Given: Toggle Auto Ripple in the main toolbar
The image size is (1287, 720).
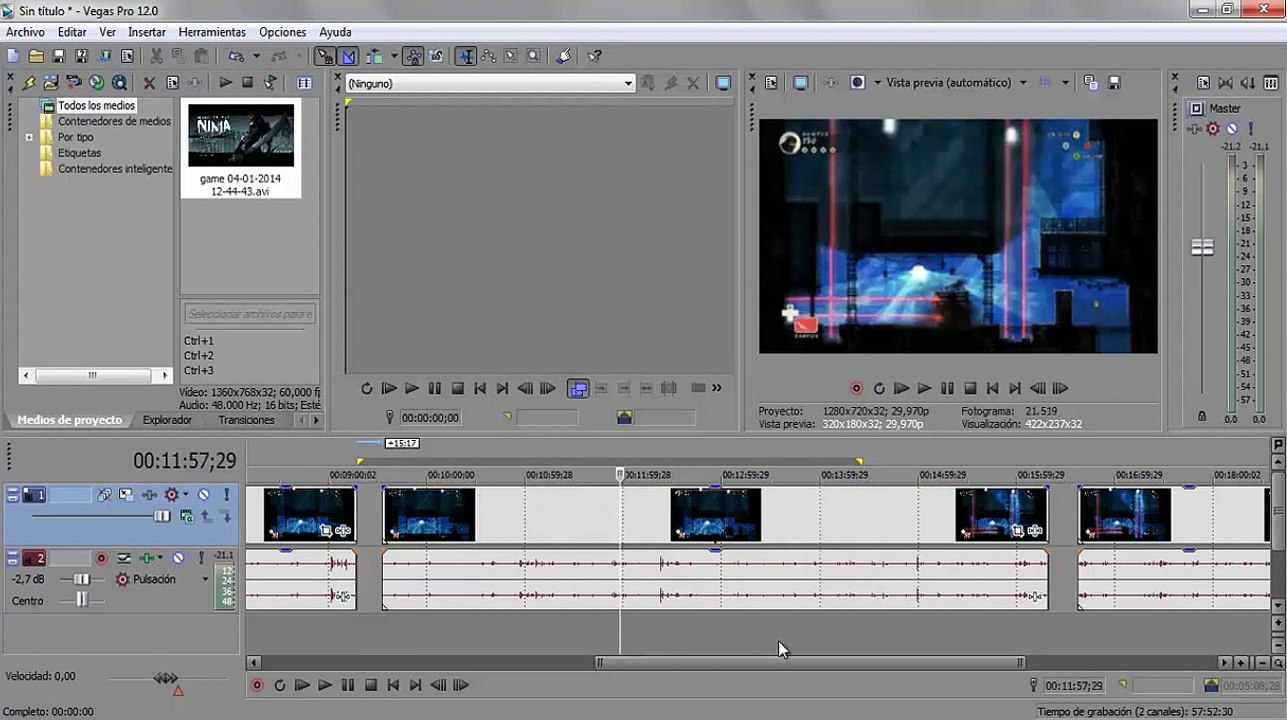Looking at the screenshot, I should (x=375, y=56).
